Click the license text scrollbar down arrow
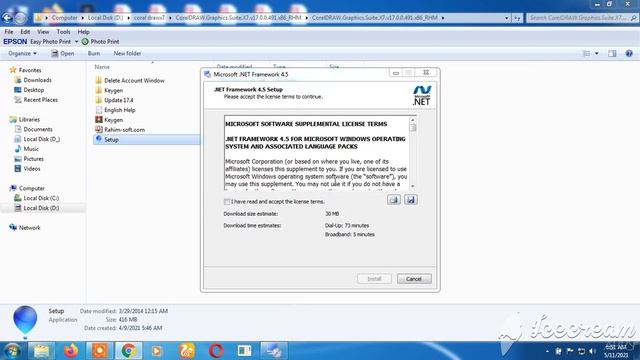The image size is (640, 360). pyautogui.click(x=413, y=186)
